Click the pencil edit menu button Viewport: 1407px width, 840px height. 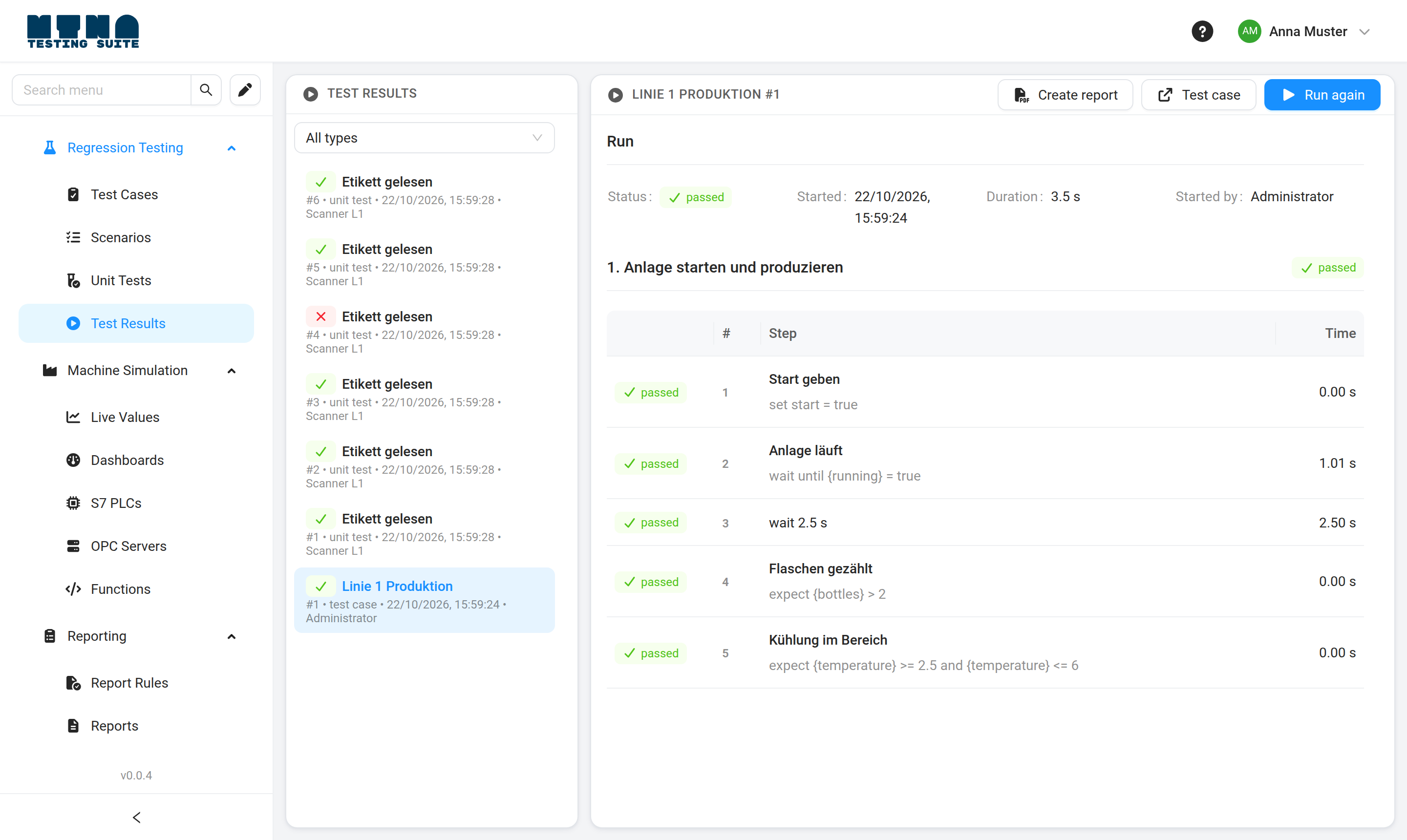[x=245, y=90]
